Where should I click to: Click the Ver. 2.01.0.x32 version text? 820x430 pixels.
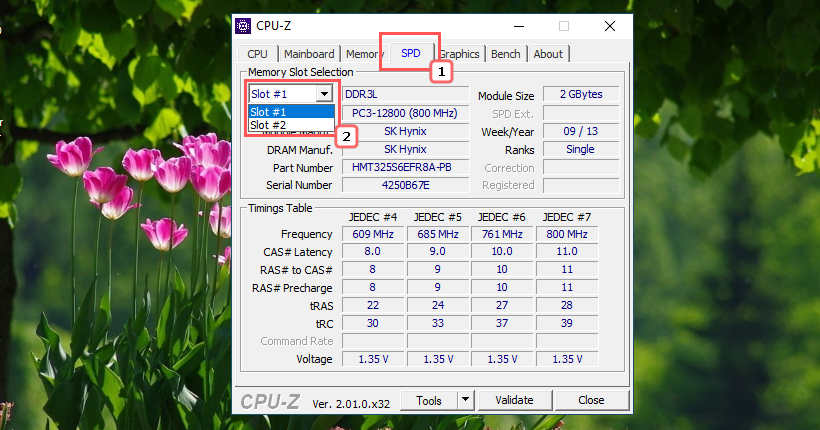click(x=351, y=404)
